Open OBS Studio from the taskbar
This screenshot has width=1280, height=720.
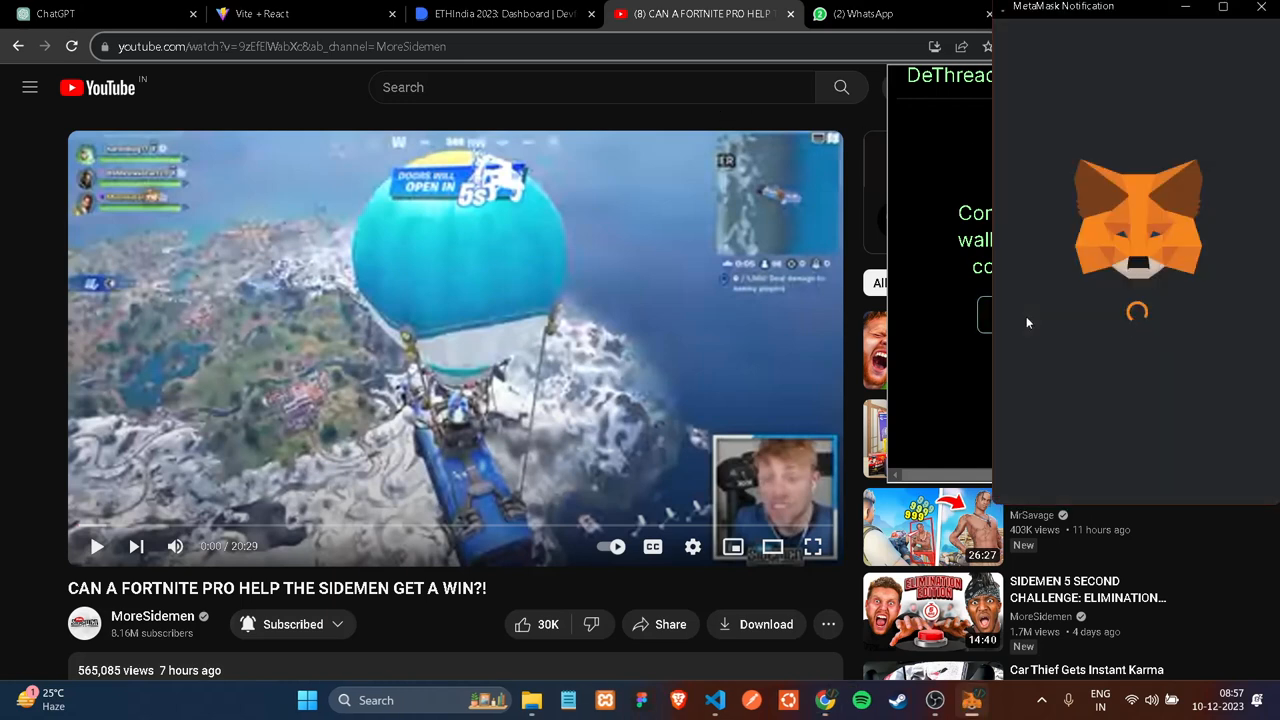coord(935,700)
